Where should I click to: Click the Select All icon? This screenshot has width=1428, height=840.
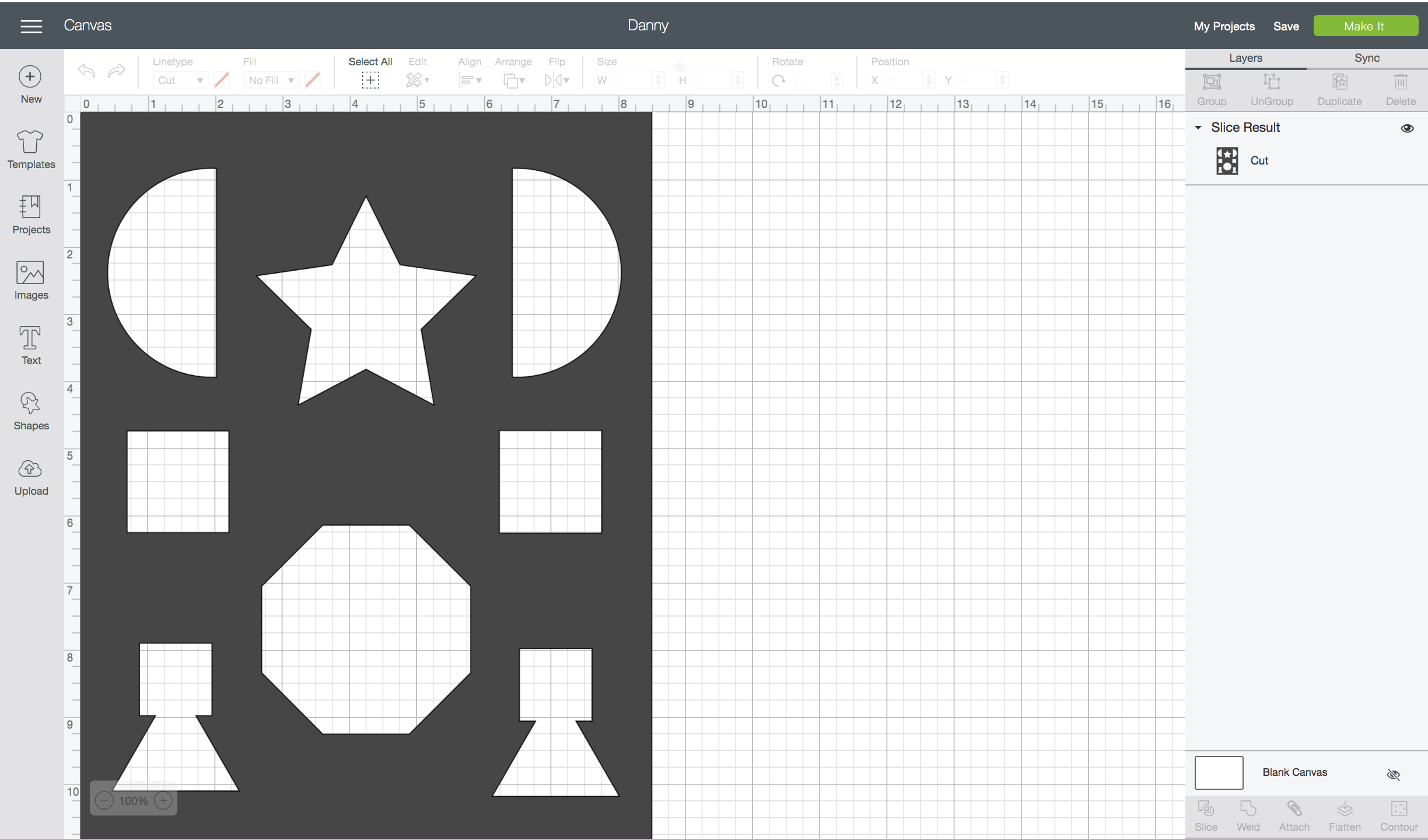[x=370, y=80]
